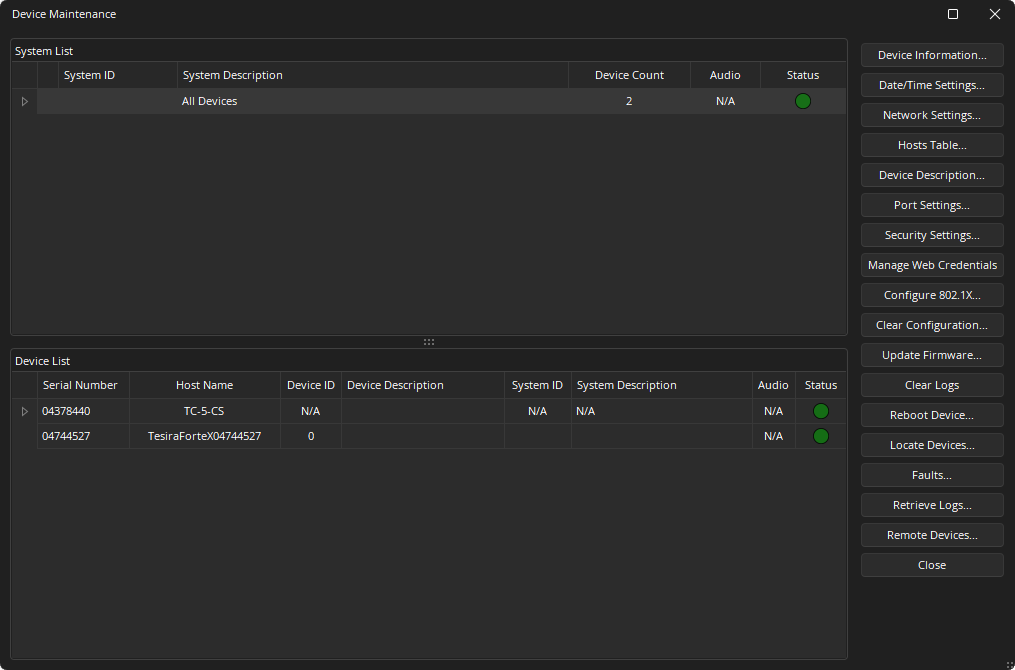Open Date/Time Settings
Viewport: 1015px width, 670px height.
(x=931, y=85)
